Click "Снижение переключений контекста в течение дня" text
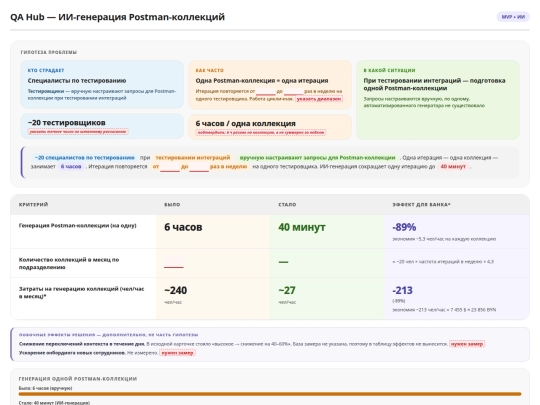540x405 pixels. point(82,344)
